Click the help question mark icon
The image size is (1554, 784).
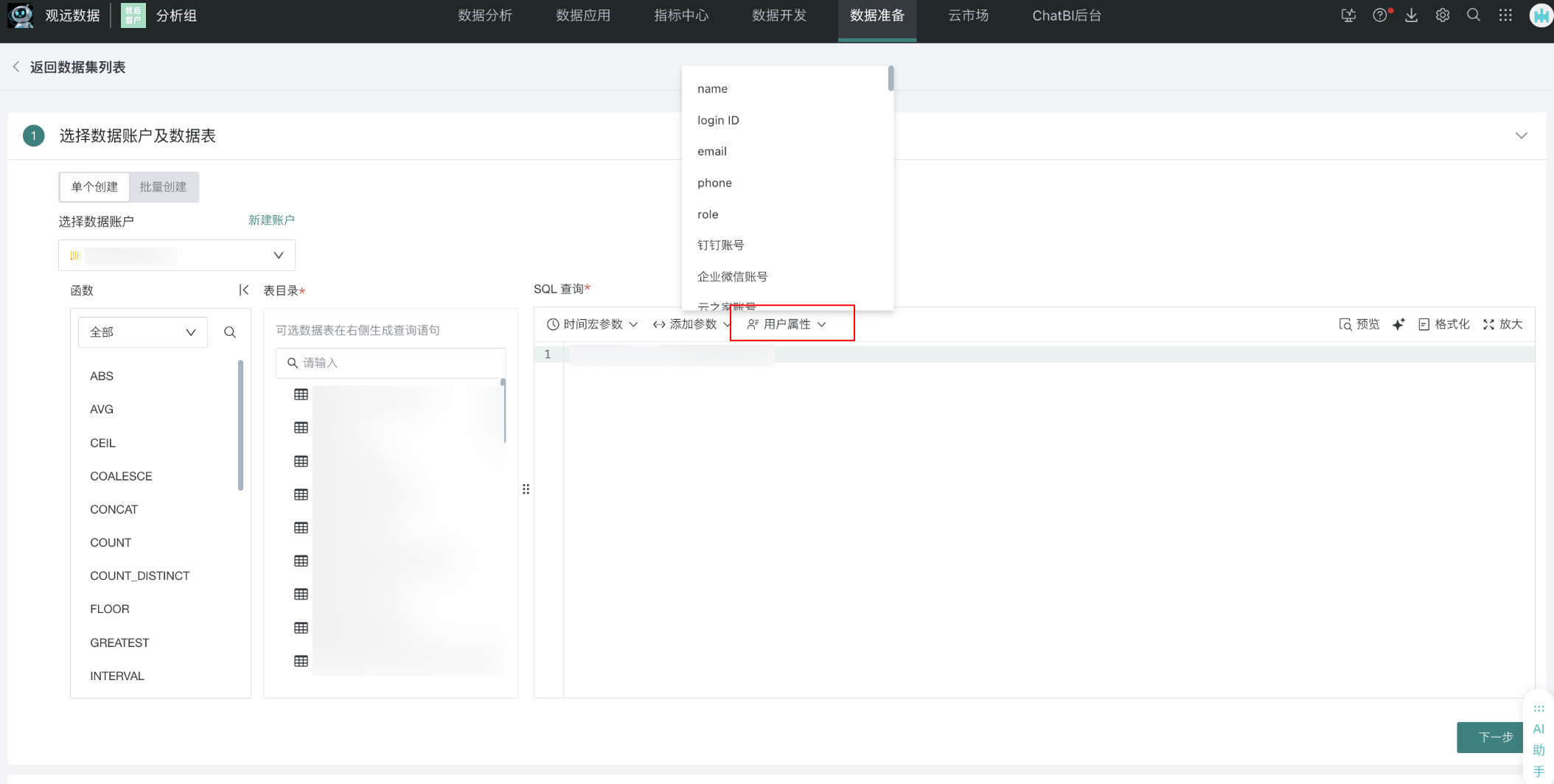(x=1380, y=15)
